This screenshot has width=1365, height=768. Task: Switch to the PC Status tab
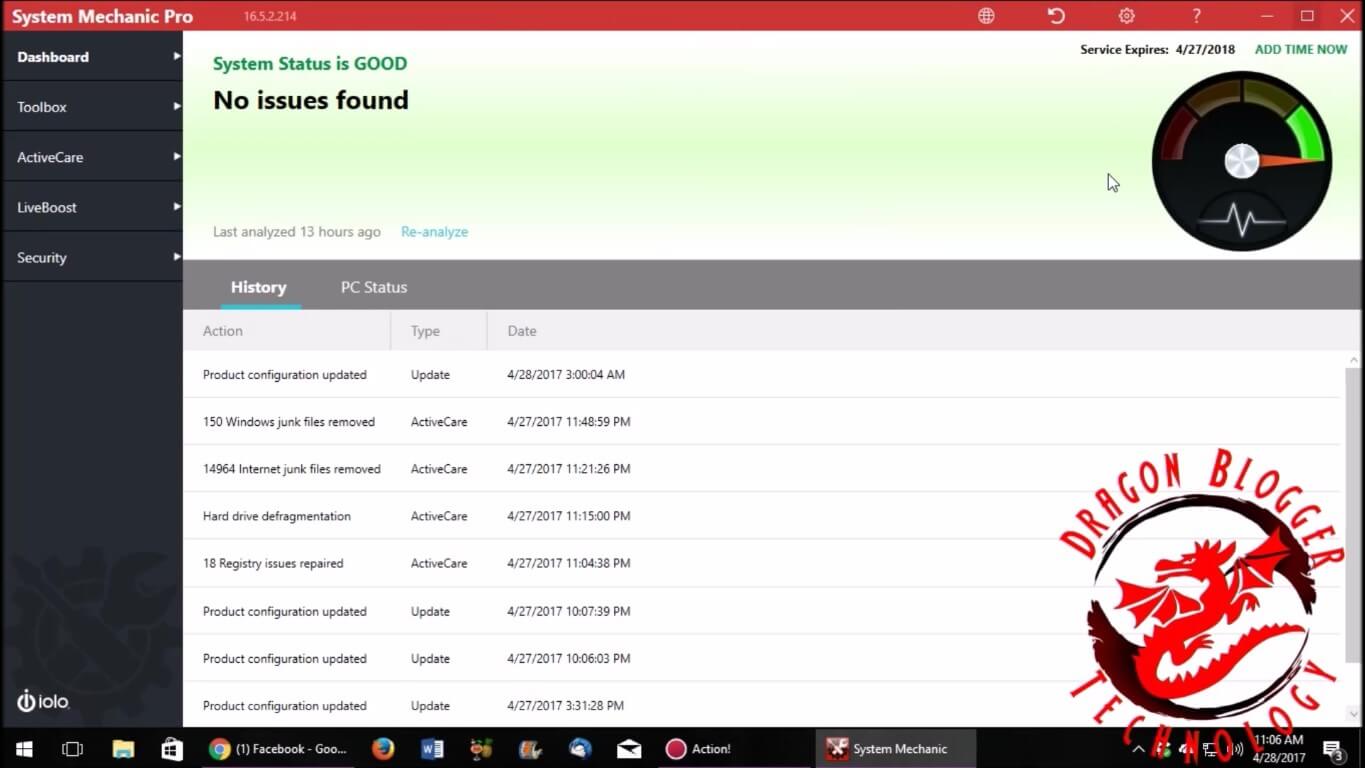[x=373, y=287]
